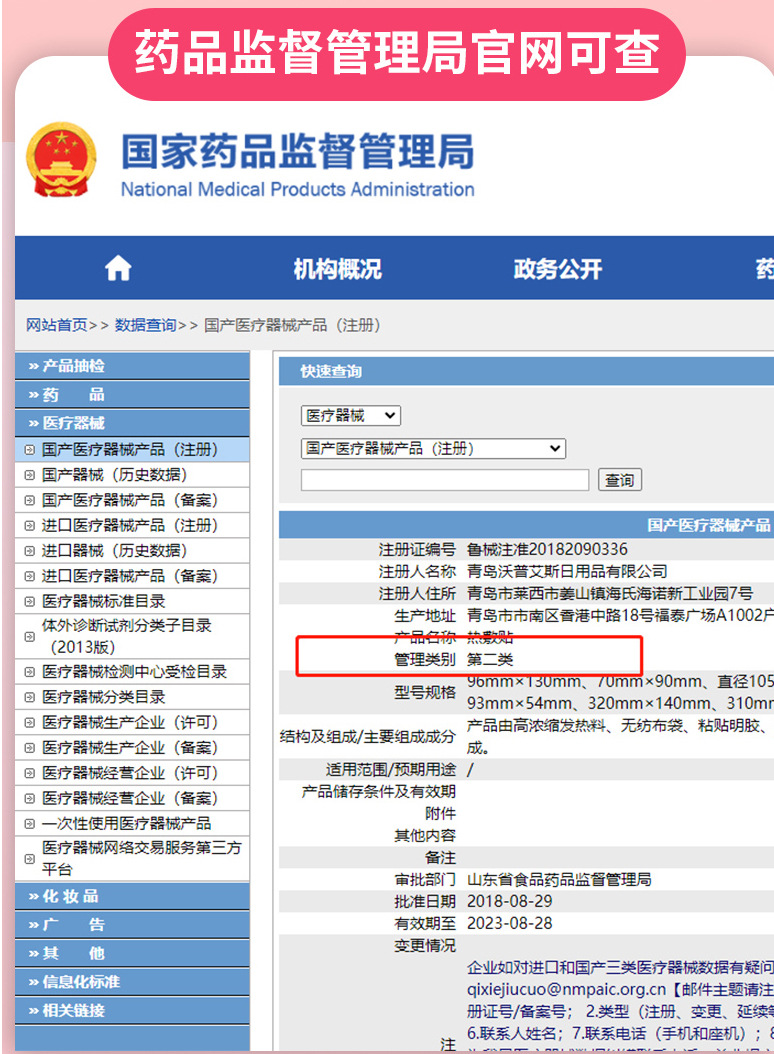Screen dimensions: 774x1054
Task: Select 进口医疗器械产品（注册） in sidebar
Action: [x=130, y=526]
